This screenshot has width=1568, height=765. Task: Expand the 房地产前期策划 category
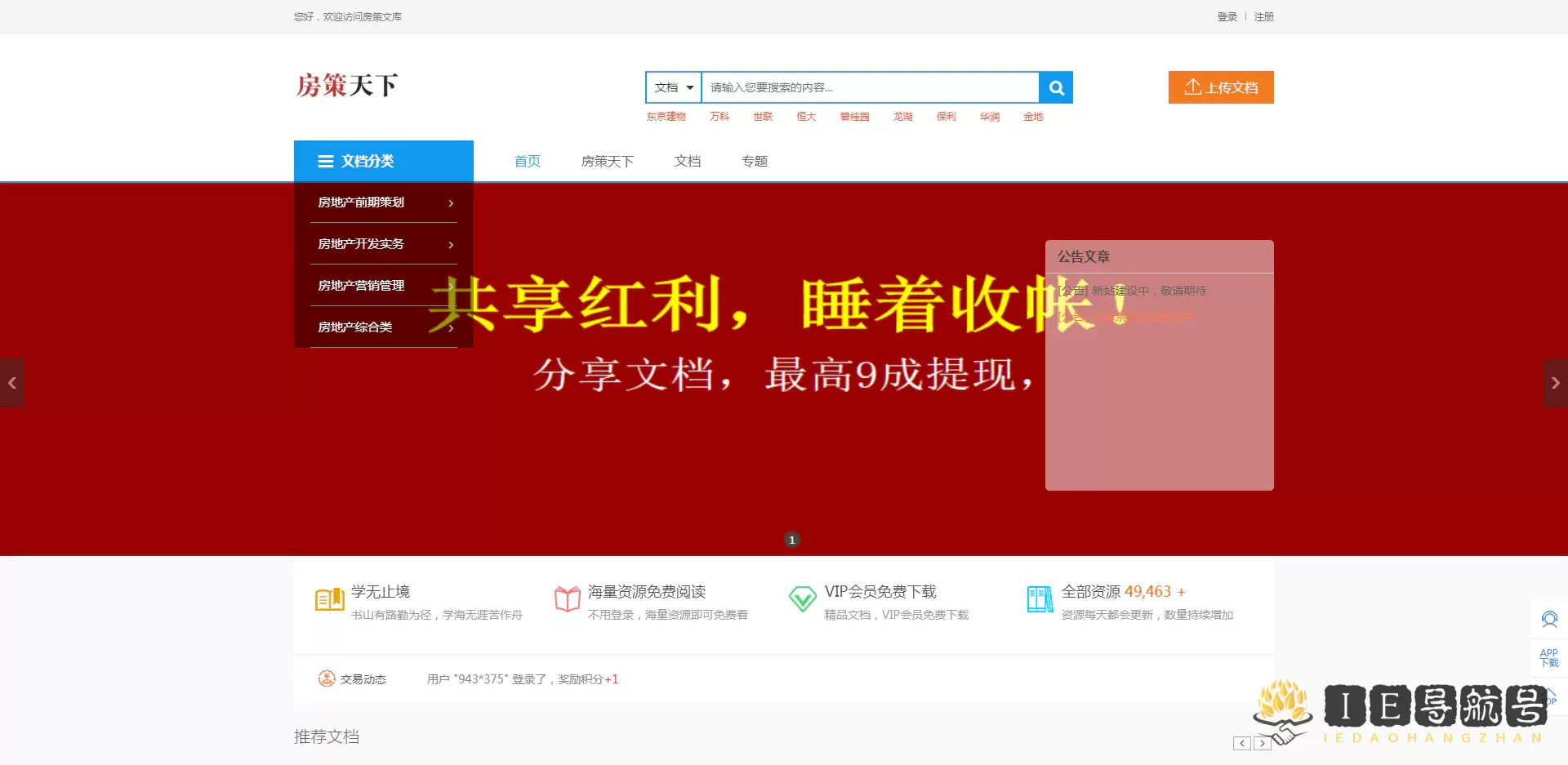click(x=384, y=202)
